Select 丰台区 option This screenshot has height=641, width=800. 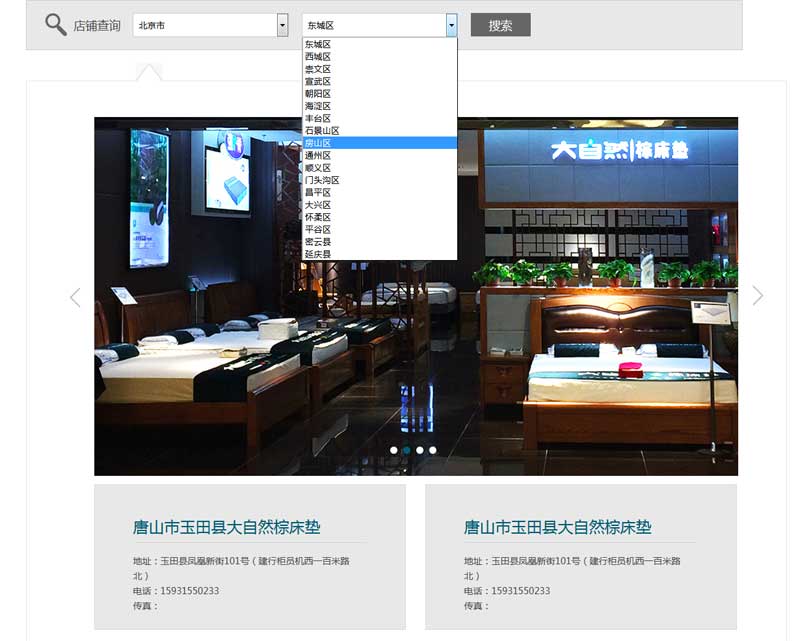tap(380, 118)
